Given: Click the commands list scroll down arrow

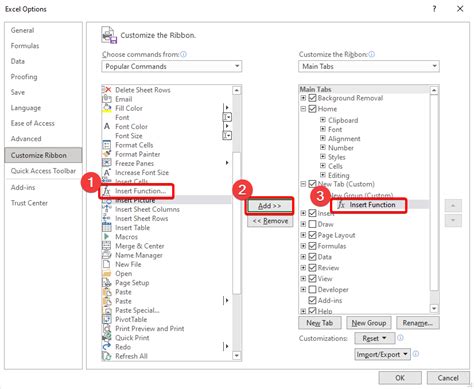Looking at the screenshot, I should tap(236, 356).
